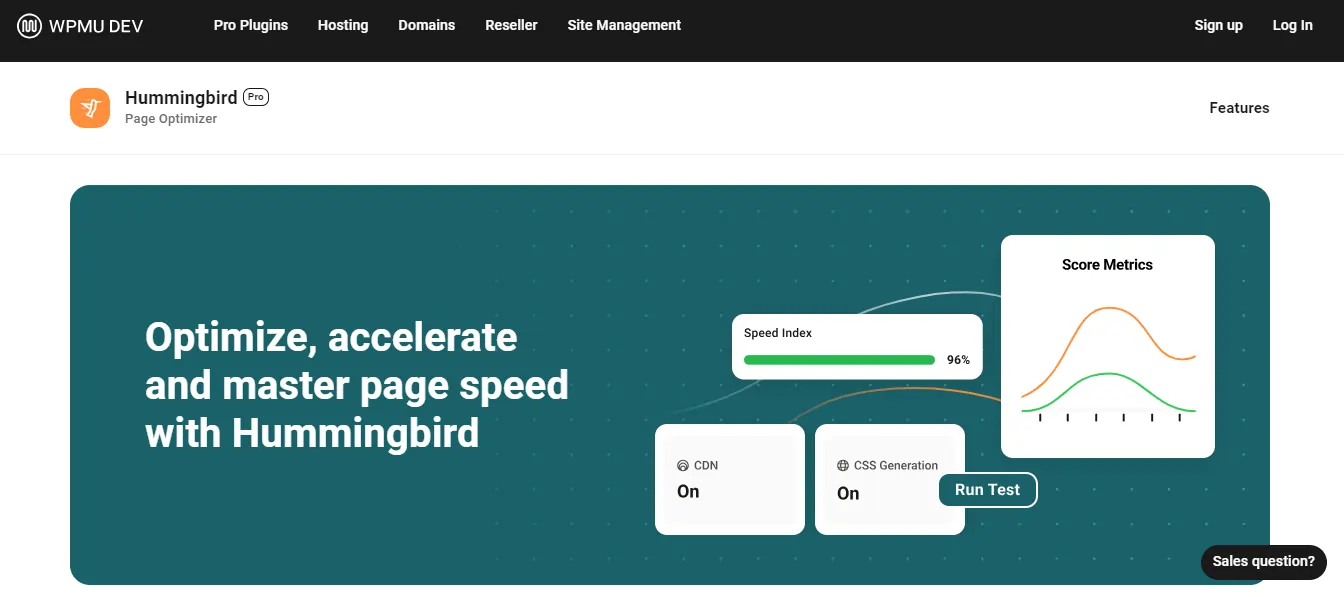Click the WPMU DEV logo icon

point(28,25)
